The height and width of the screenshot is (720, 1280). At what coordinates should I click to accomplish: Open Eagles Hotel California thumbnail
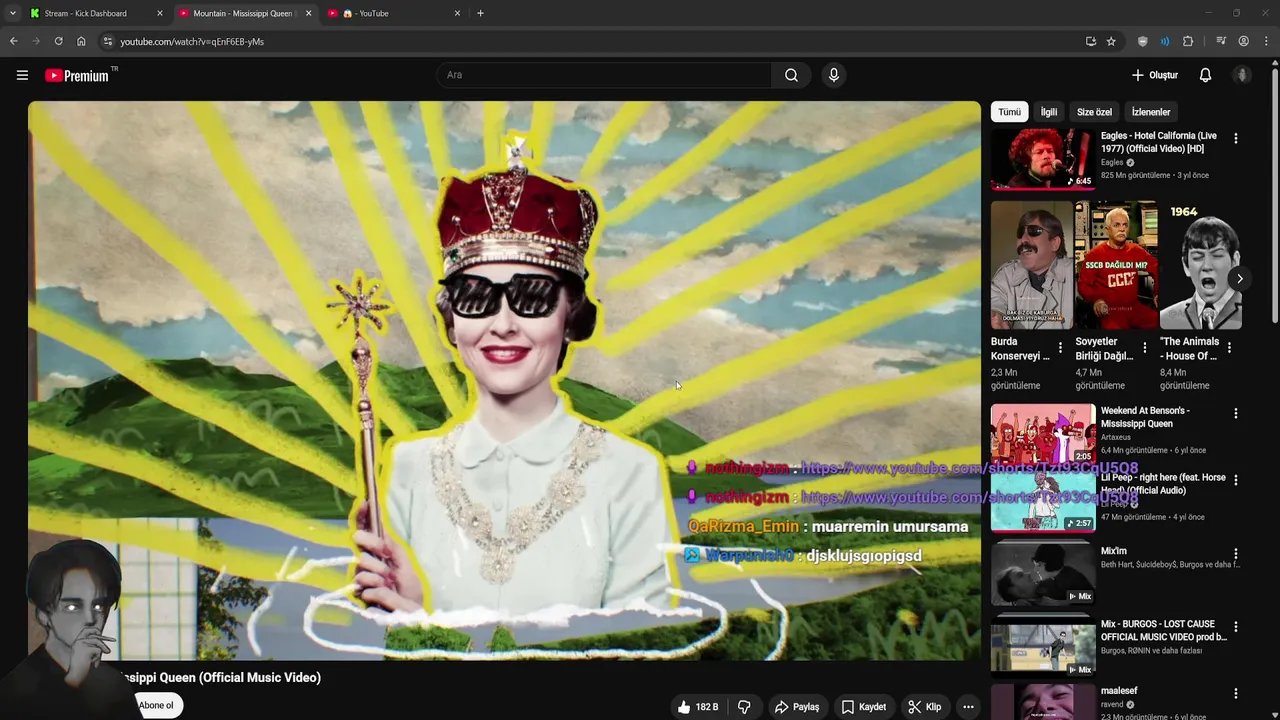tap(1043, 158)
